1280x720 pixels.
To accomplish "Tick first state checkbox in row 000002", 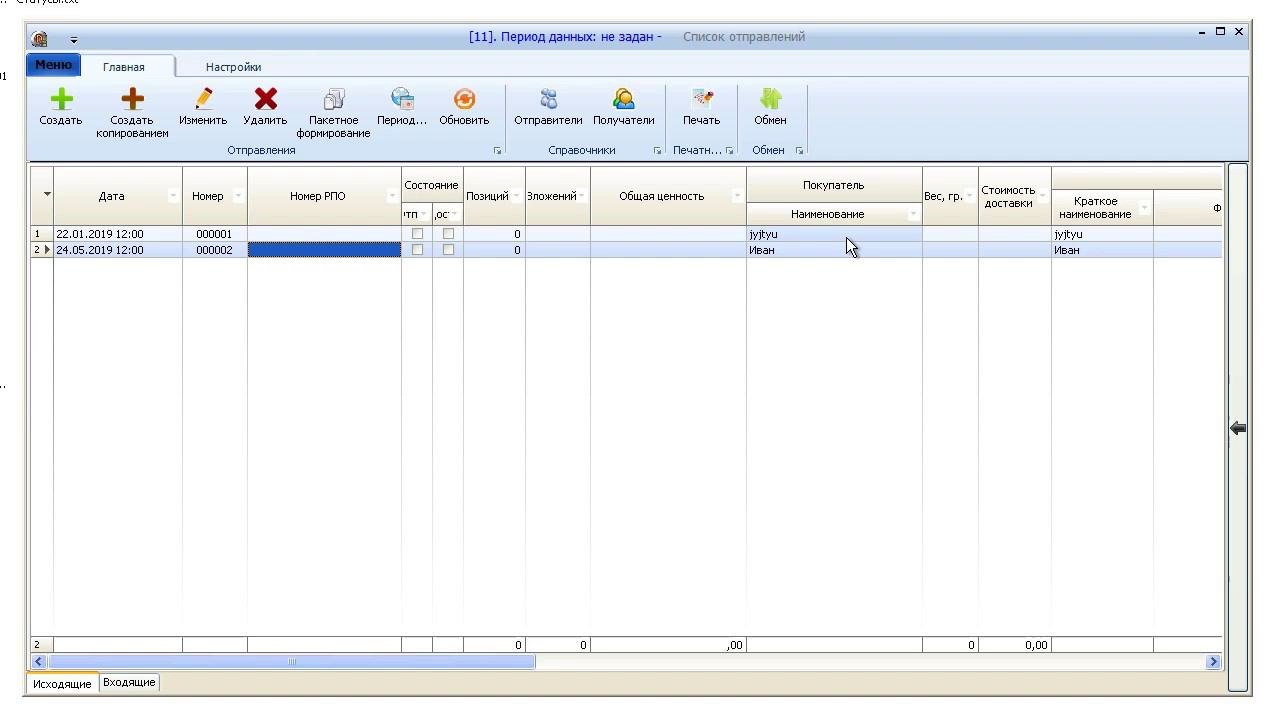I will coord(417,250).
